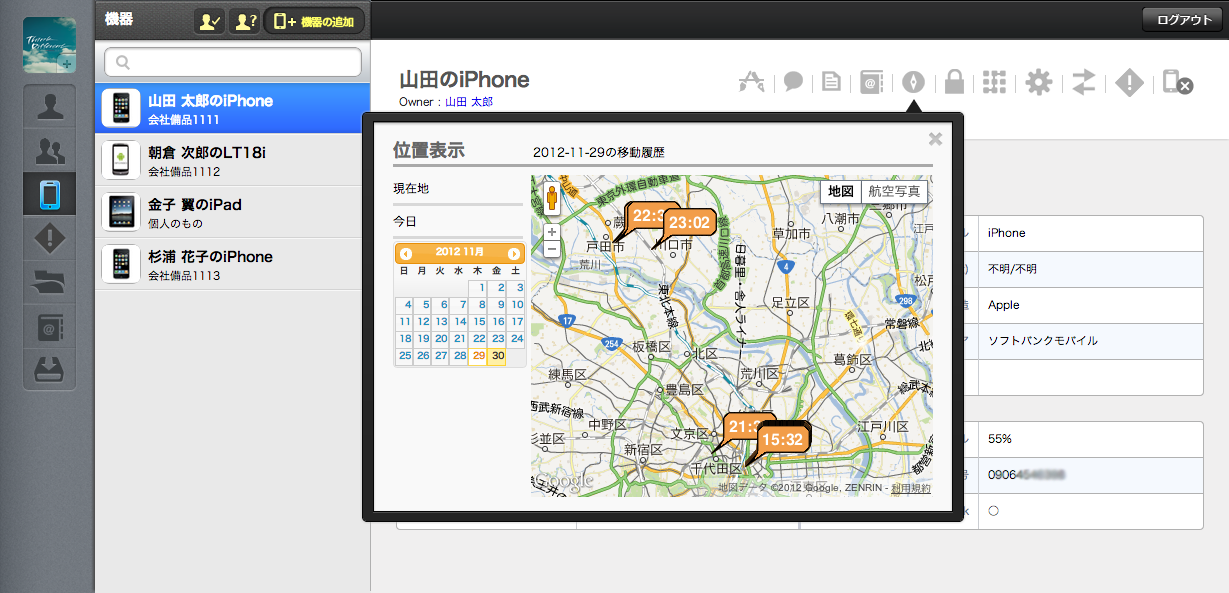This screenshot has width=1229, height=593.
Task: Switch map to 航空写真 view
Action: click(894, 192)
